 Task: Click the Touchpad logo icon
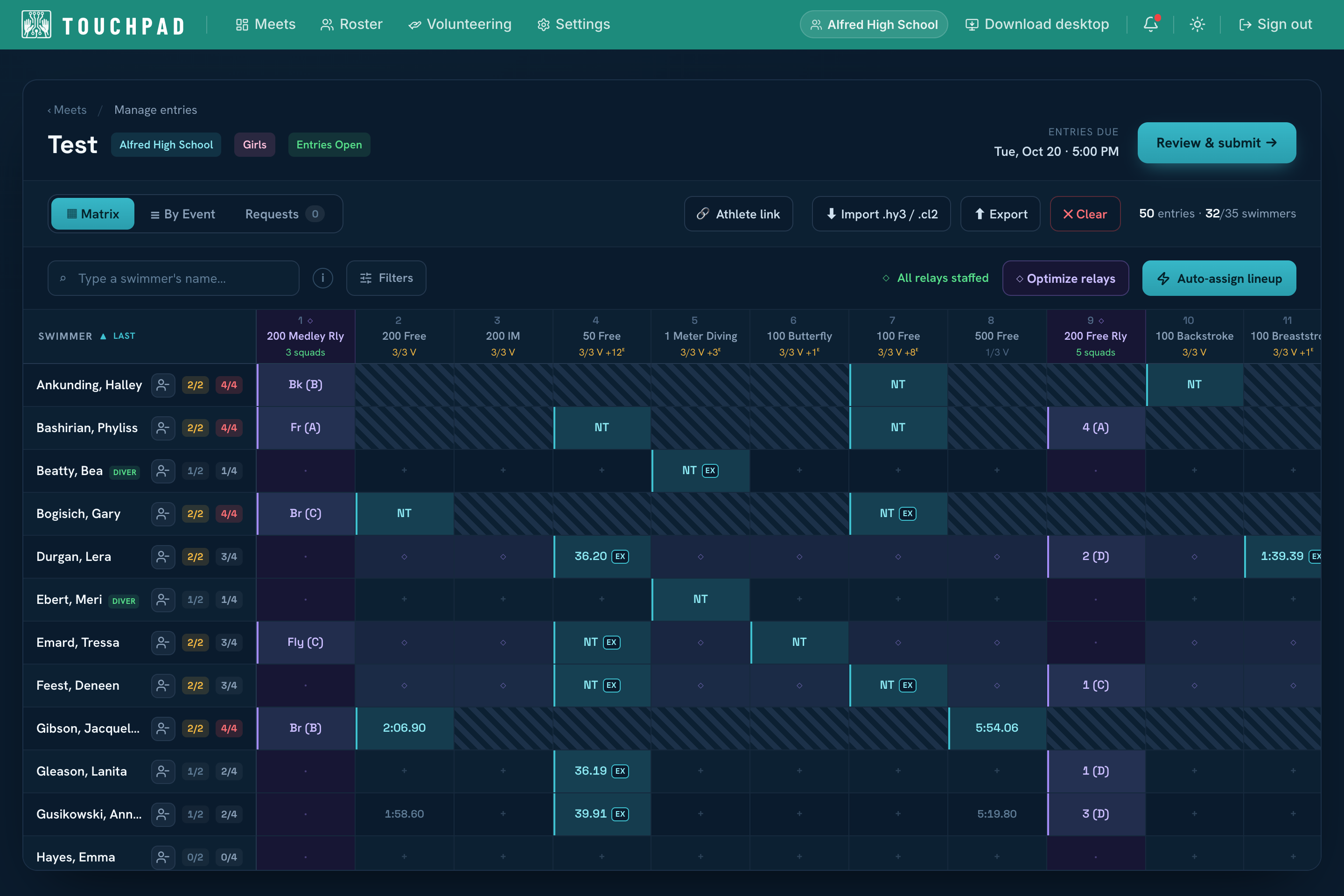click(36, 25)
